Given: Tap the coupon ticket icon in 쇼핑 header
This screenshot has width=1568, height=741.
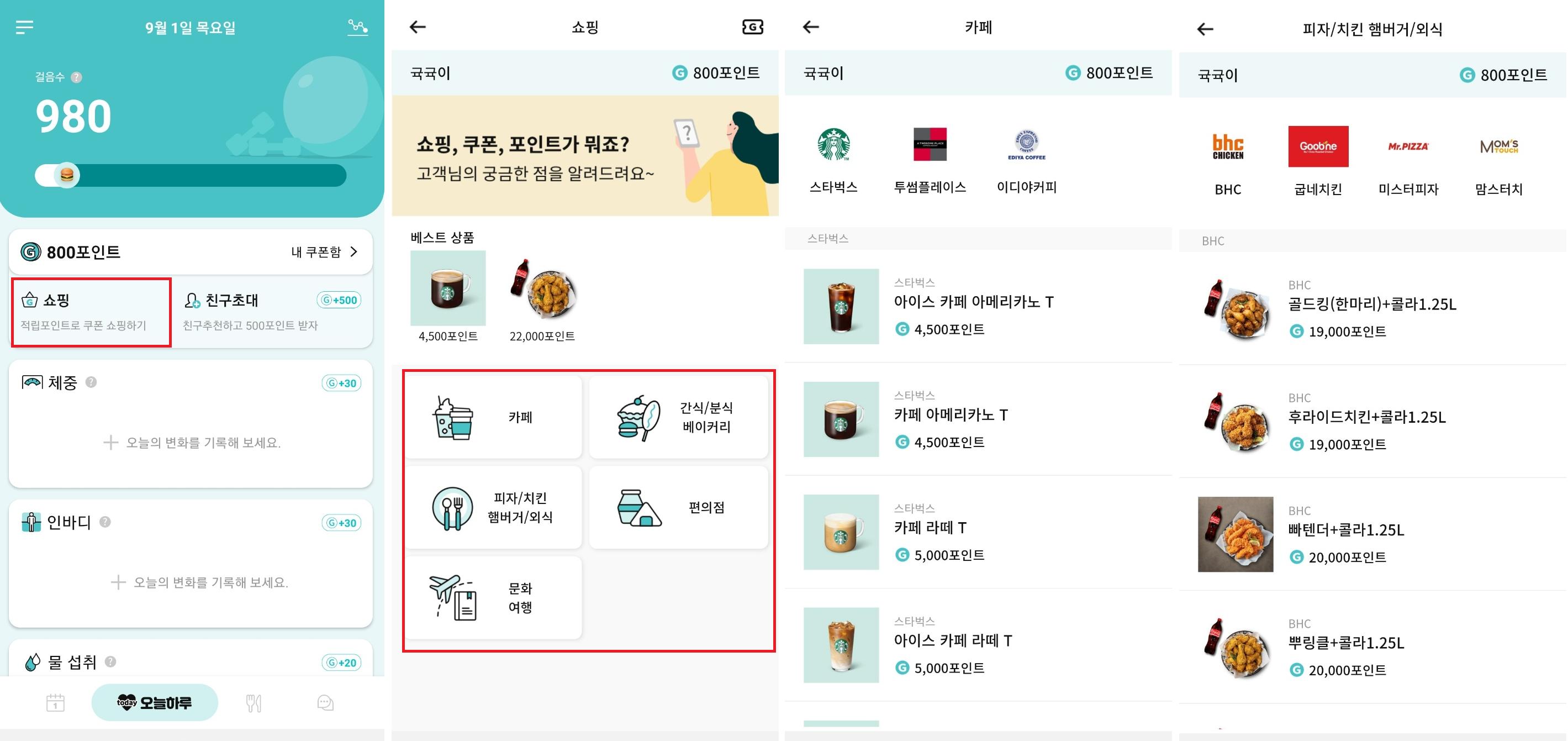Looking at the screenshot, I should click(752, 27).
